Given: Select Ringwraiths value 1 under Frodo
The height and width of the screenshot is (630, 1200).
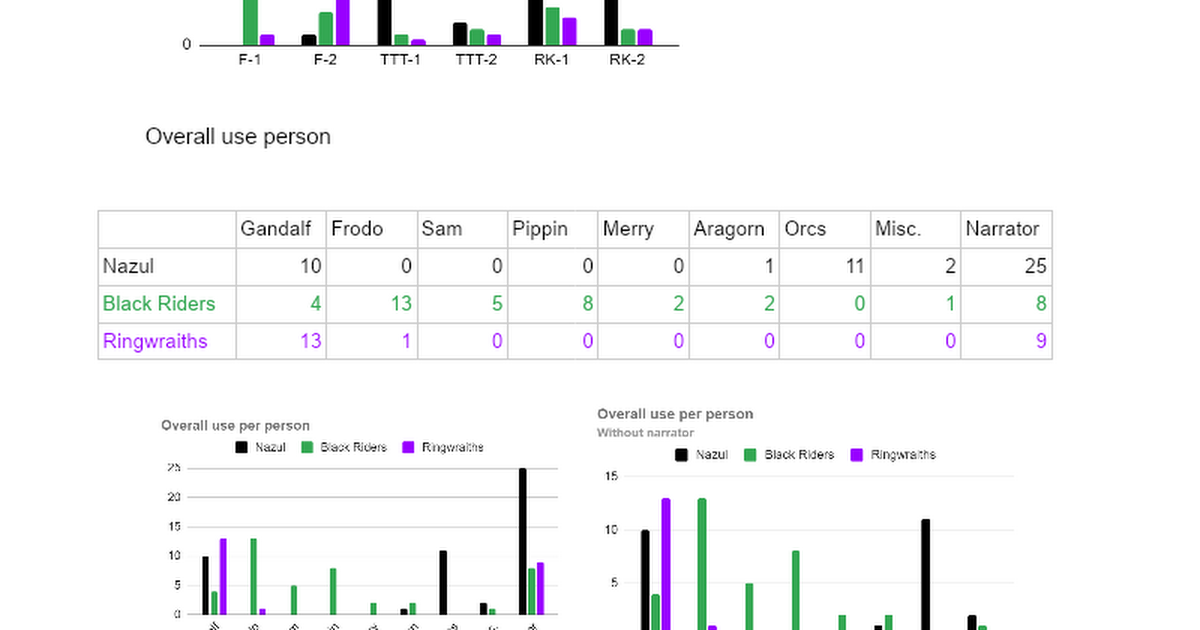Looking at the screenshot, I should (x=372, y=341).
